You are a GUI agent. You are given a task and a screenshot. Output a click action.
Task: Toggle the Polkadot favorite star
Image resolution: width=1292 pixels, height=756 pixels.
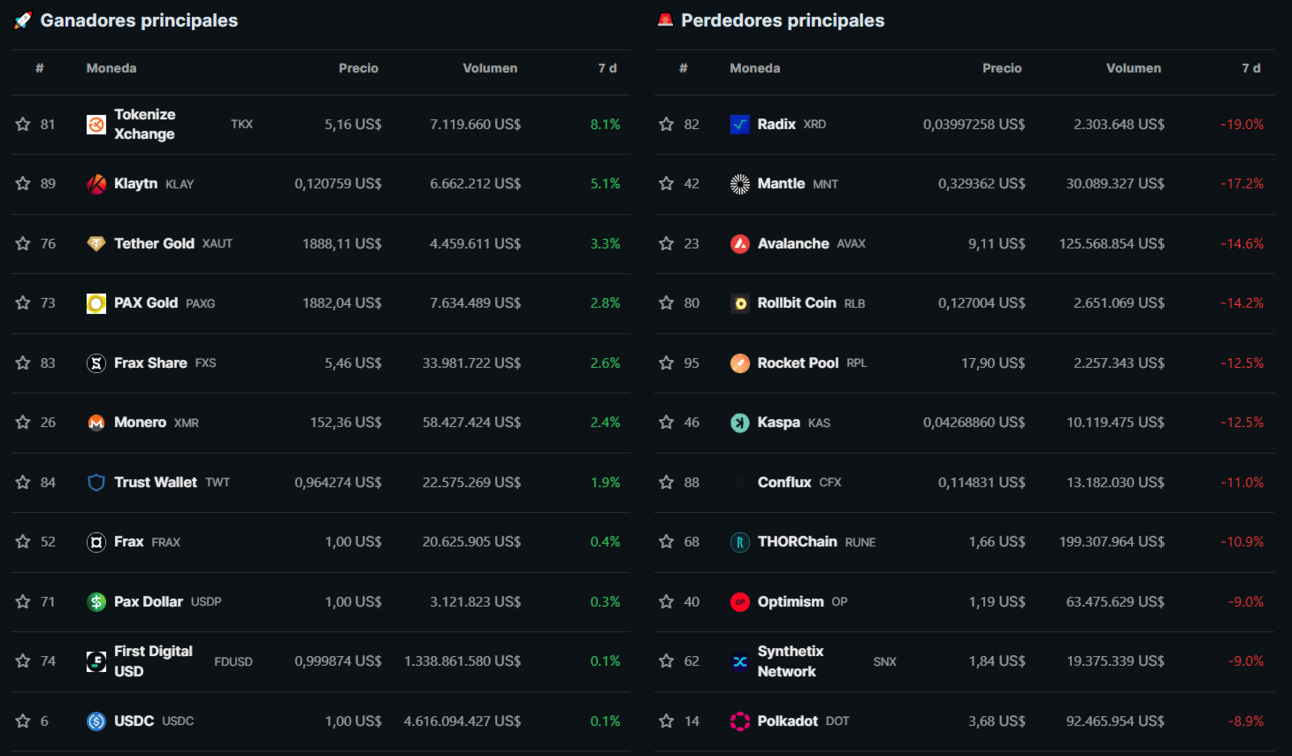pyautogui.click(x=667, y=721)
